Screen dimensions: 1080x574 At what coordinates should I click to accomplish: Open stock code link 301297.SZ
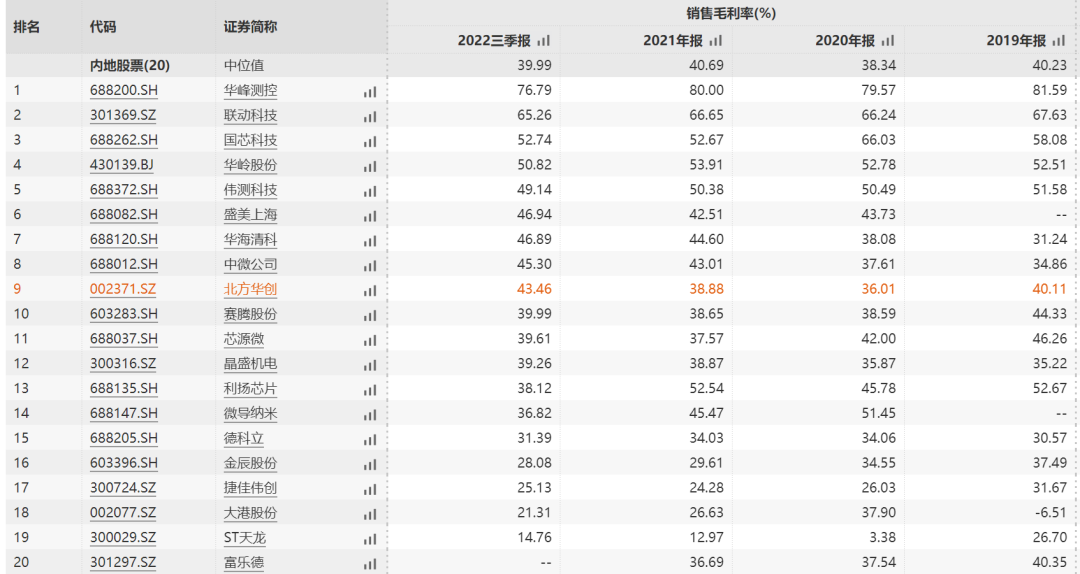tap(123, 562)
